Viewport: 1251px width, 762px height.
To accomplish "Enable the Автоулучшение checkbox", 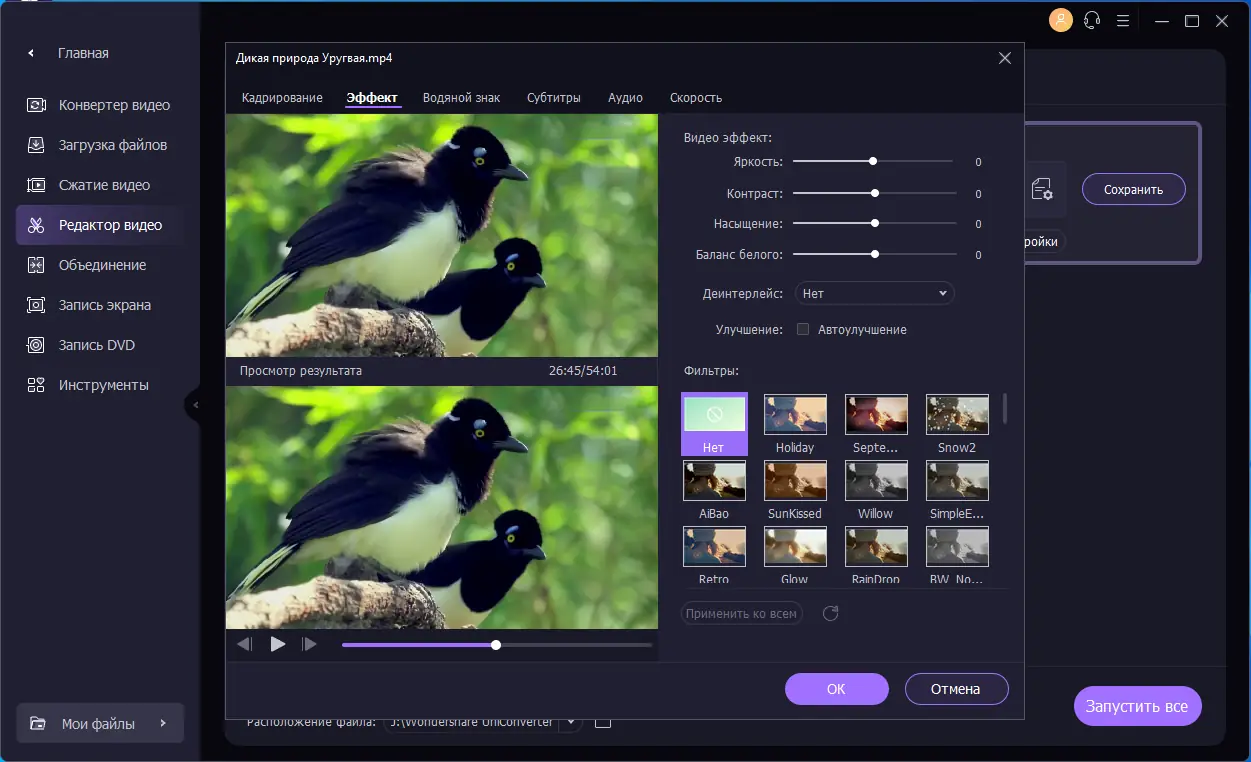I will point(802,329).
